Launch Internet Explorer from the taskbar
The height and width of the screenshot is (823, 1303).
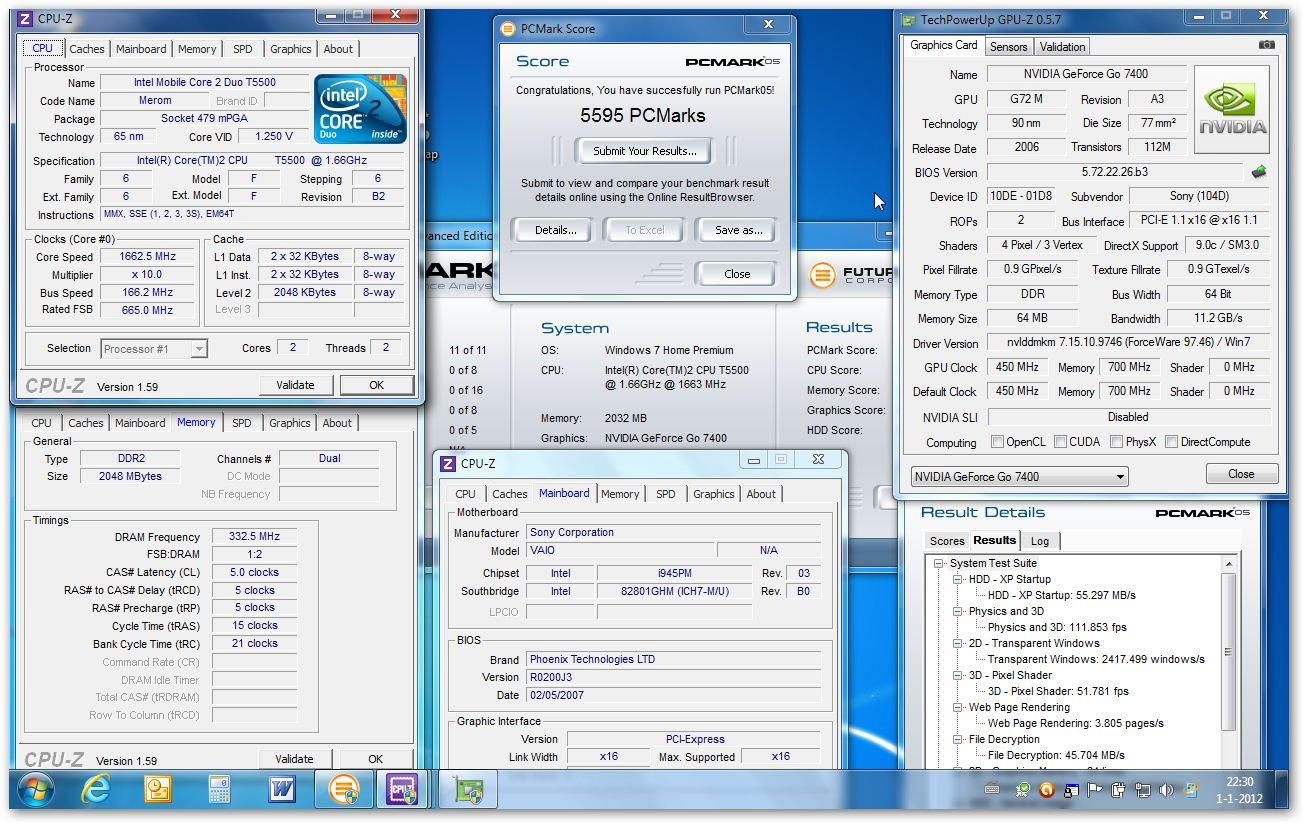click(x=96, y=790)
